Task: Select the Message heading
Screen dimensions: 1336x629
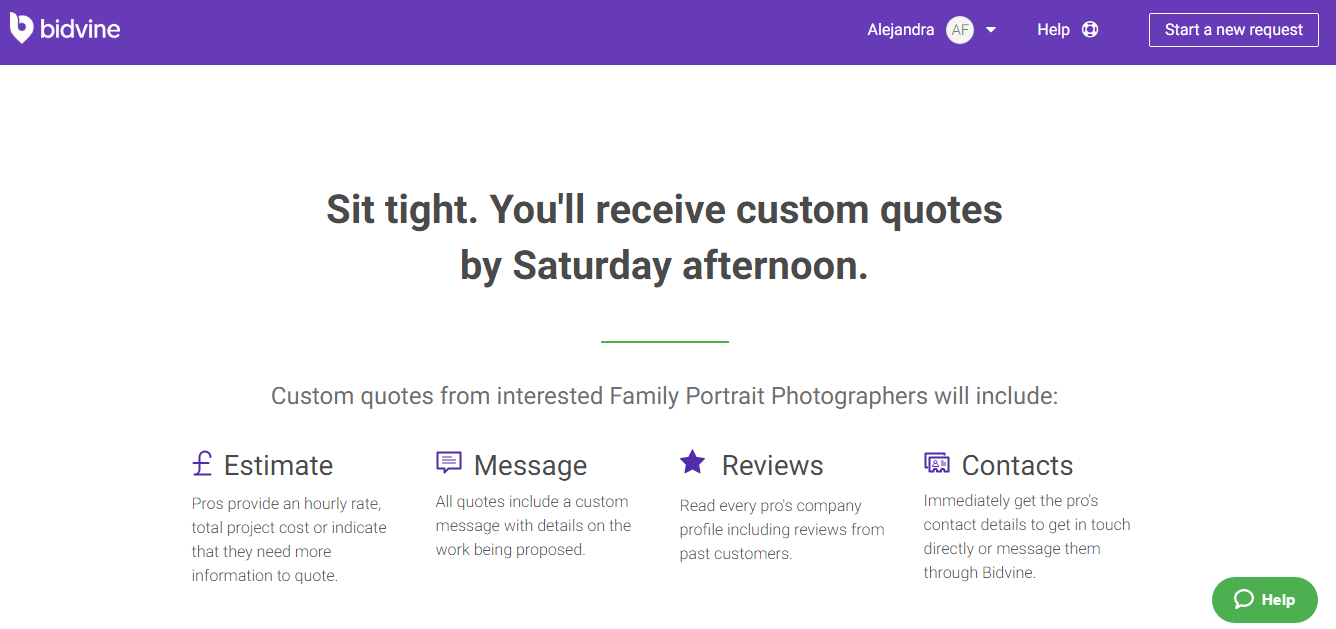Action: tap(530, 466)
